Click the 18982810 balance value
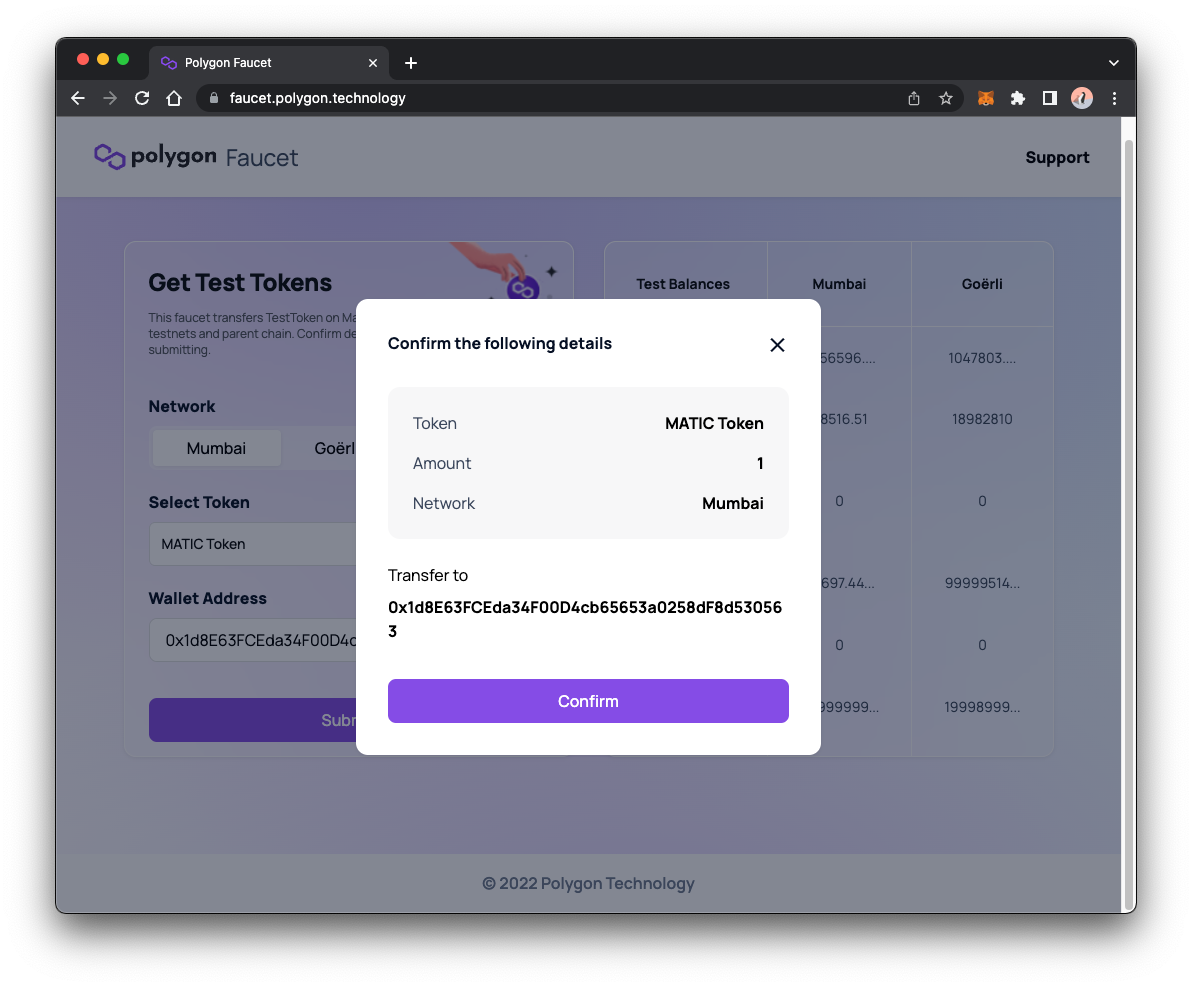This screenshot has width=1192, height=987. (x=981, y=419)
